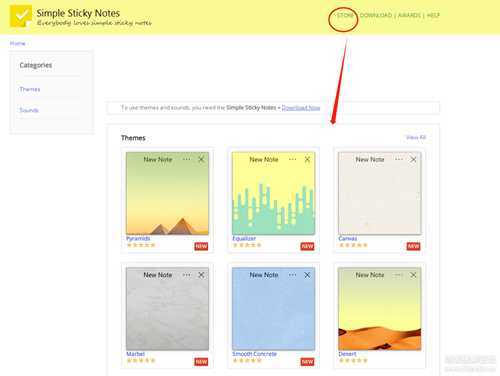Click the Smooth Concrete star rating
Image resolution: width=500 pixels, height=376 pixels.
(247, 360)
